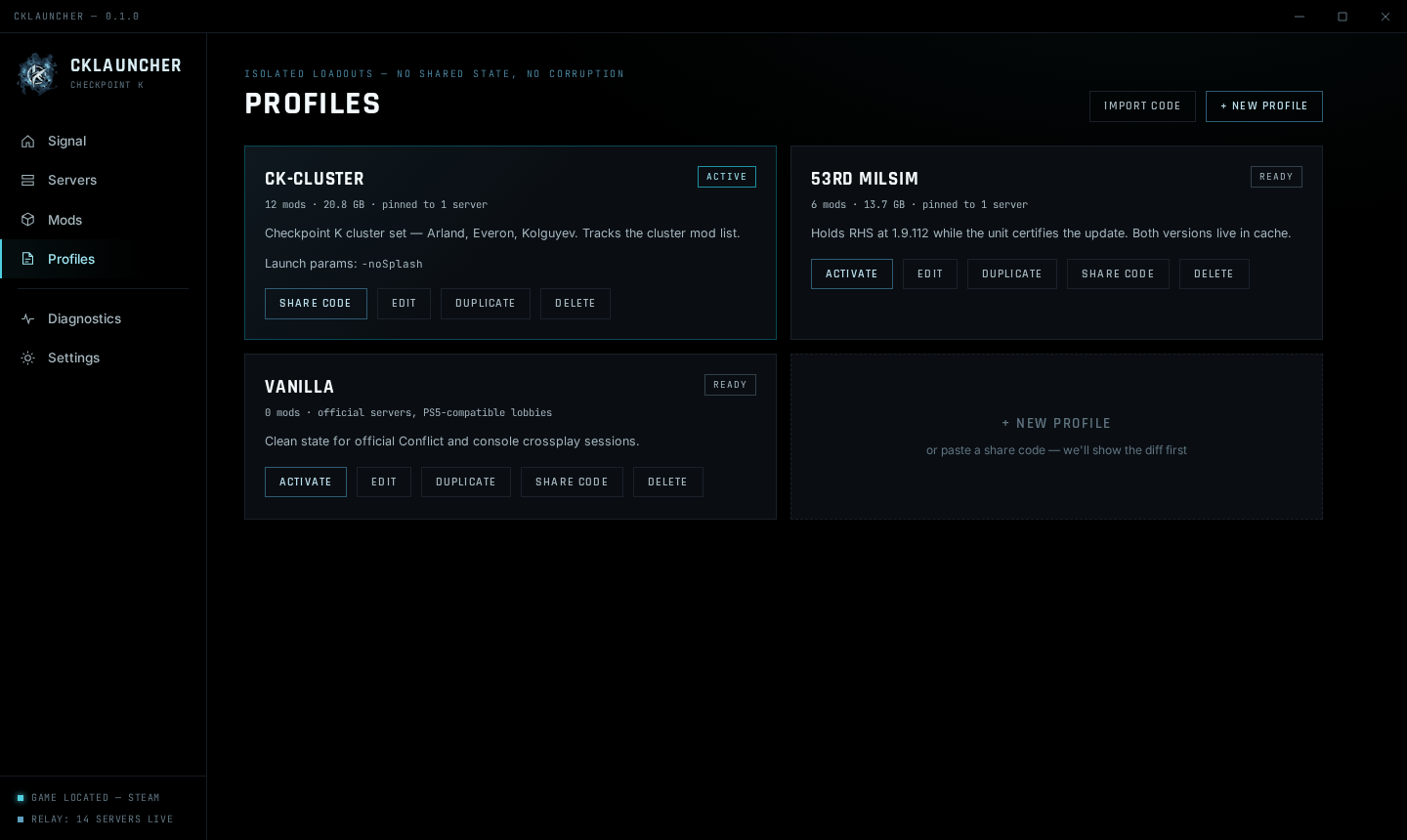The width and height of the screenshot is (1407, 840).
Task: Edit the 53rd Milsim profile
Action: tap(930, 274)
